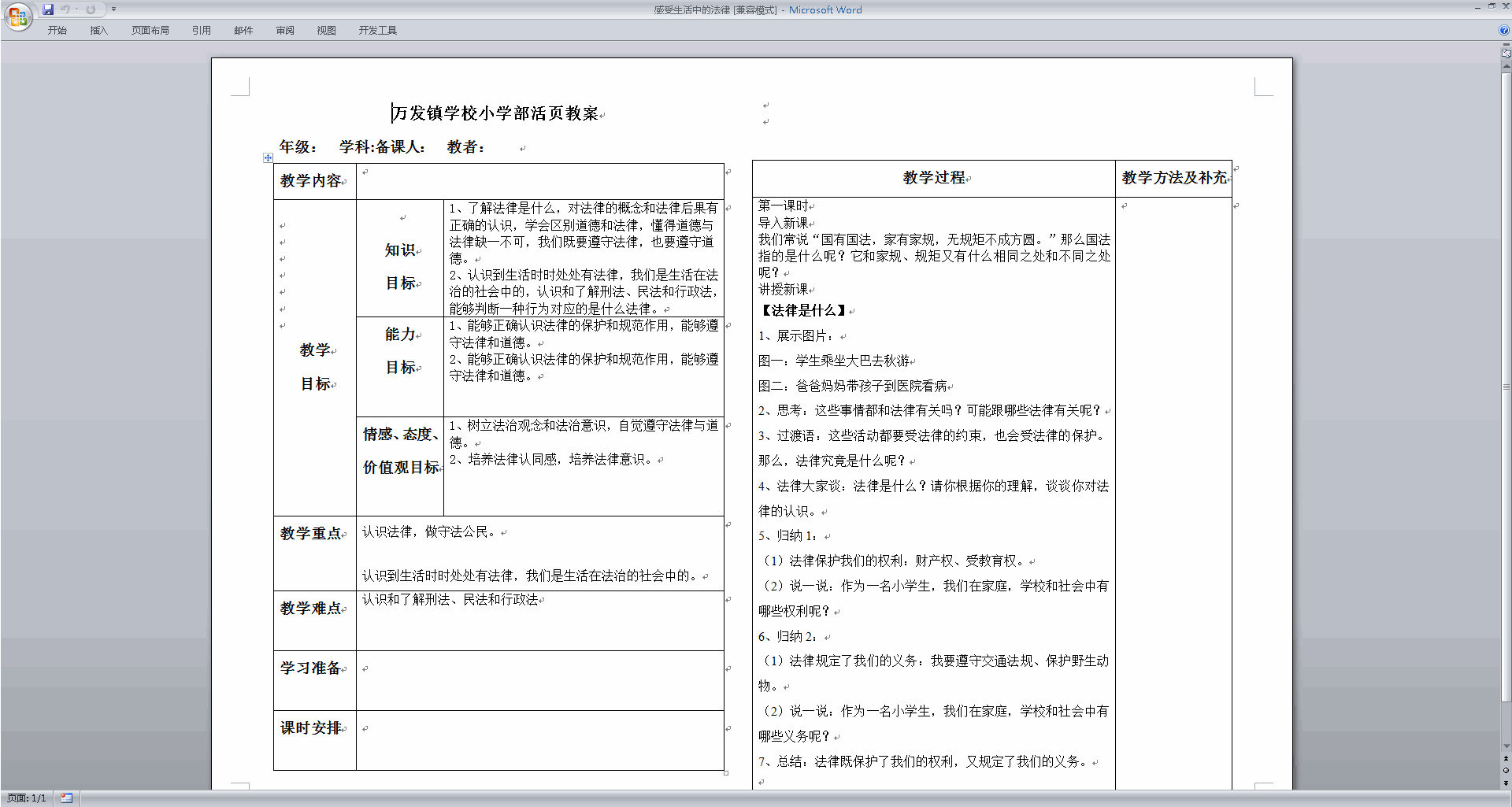Click the 知识 目标 cell

tap(400, 258)
